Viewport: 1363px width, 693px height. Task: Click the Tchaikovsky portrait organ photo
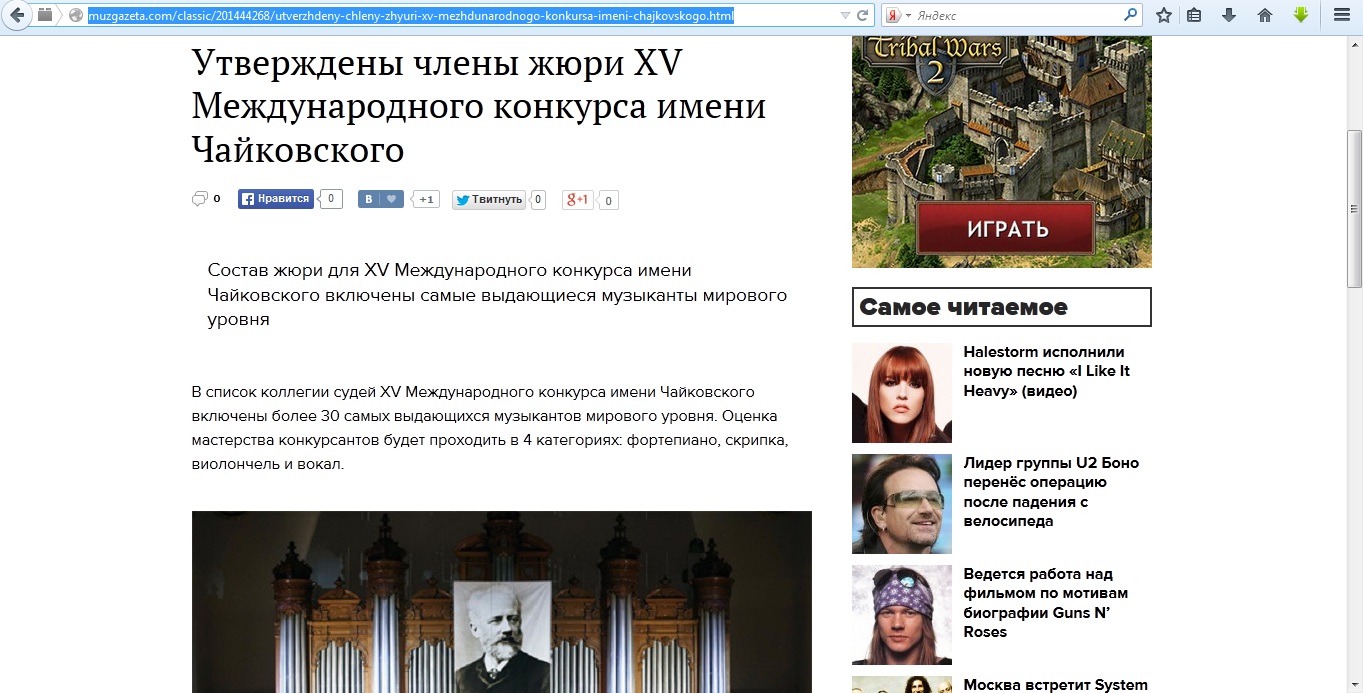click(502, 602)
